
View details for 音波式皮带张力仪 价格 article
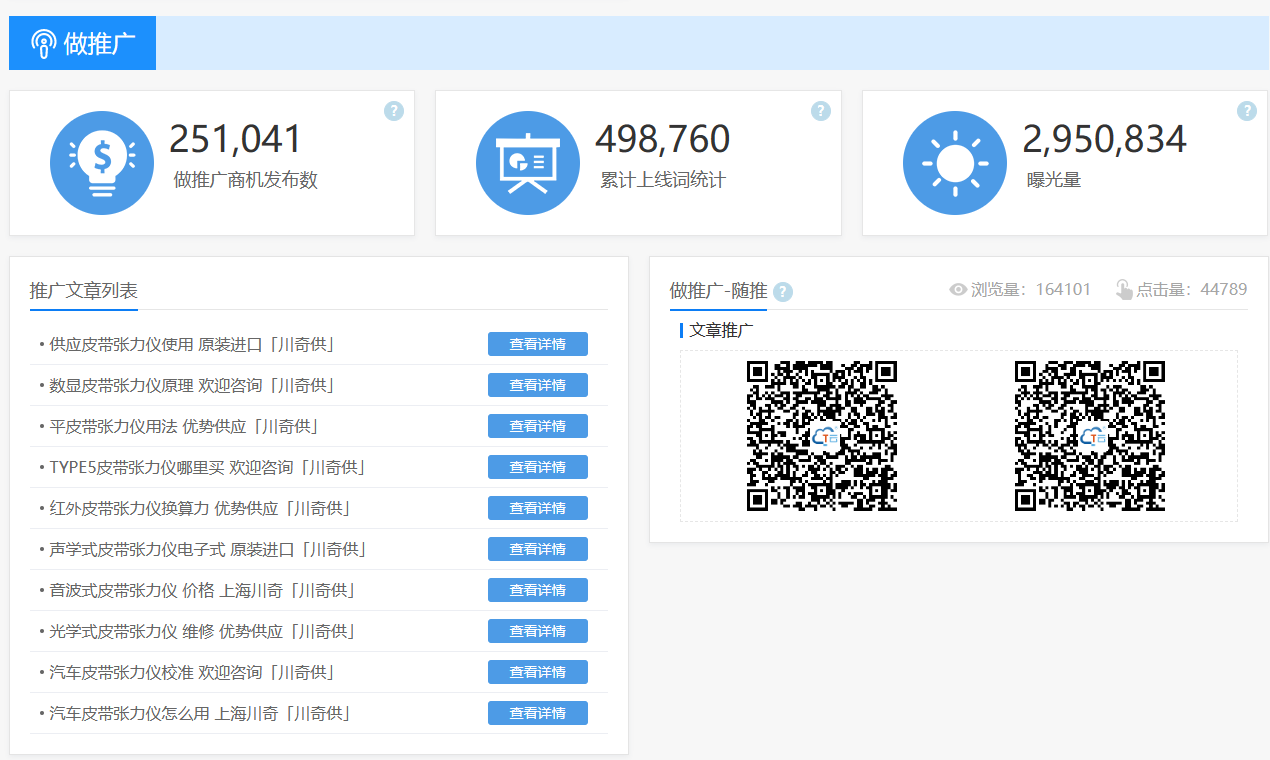(x=538, y=590)
